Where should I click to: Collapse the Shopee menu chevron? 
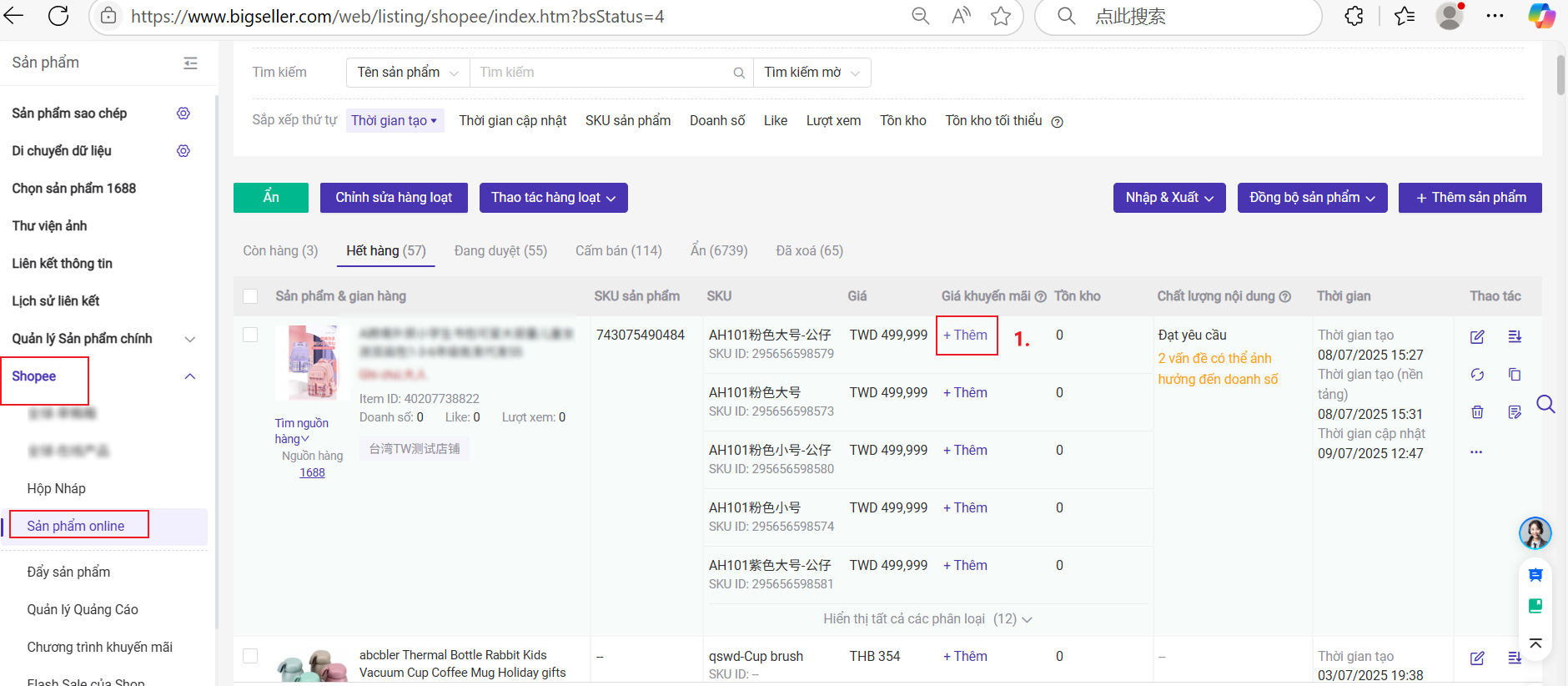190,376
